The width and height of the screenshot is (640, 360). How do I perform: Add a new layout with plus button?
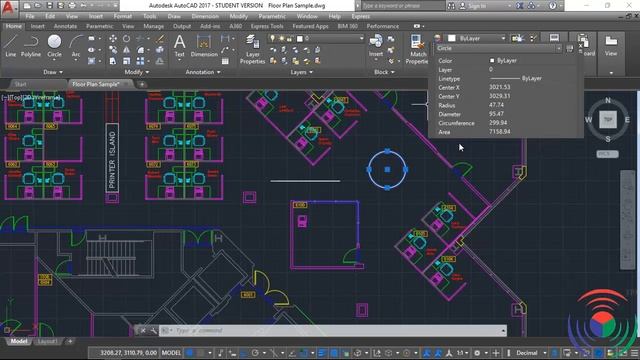point(70,341)
